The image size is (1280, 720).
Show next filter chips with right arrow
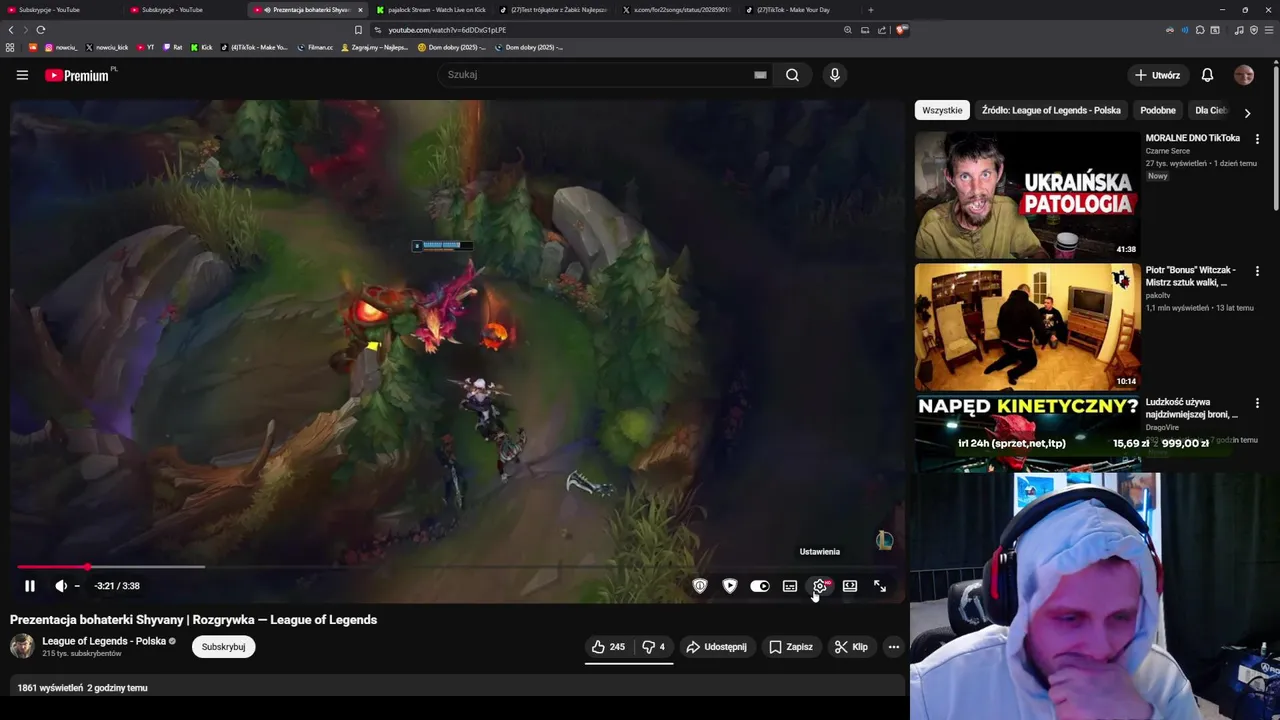pyautogui.click(x=1247, y=113)
